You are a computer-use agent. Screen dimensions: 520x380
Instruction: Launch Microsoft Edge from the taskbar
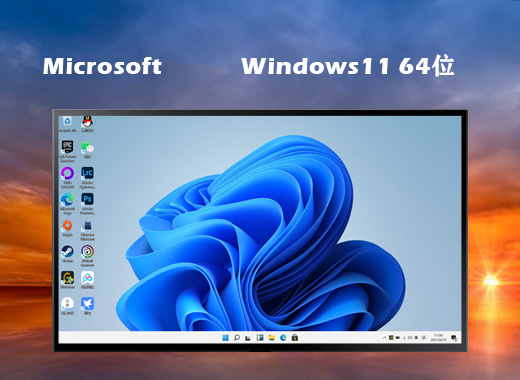[x=283, y=338]
